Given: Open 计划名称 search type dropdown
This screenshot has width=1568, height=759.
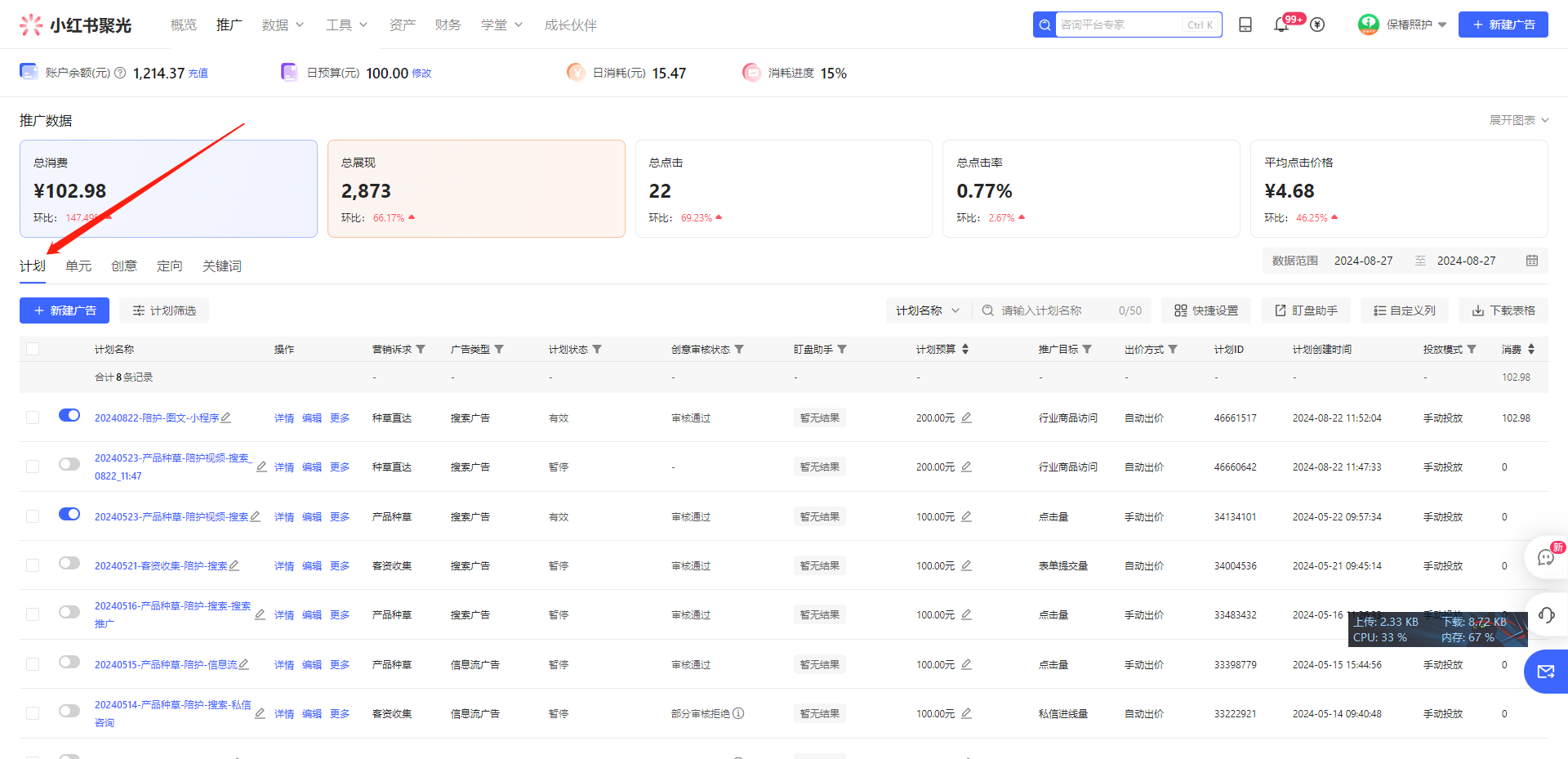Looking at the screenshot, I should pyautogui.click(x=928, y=310).
